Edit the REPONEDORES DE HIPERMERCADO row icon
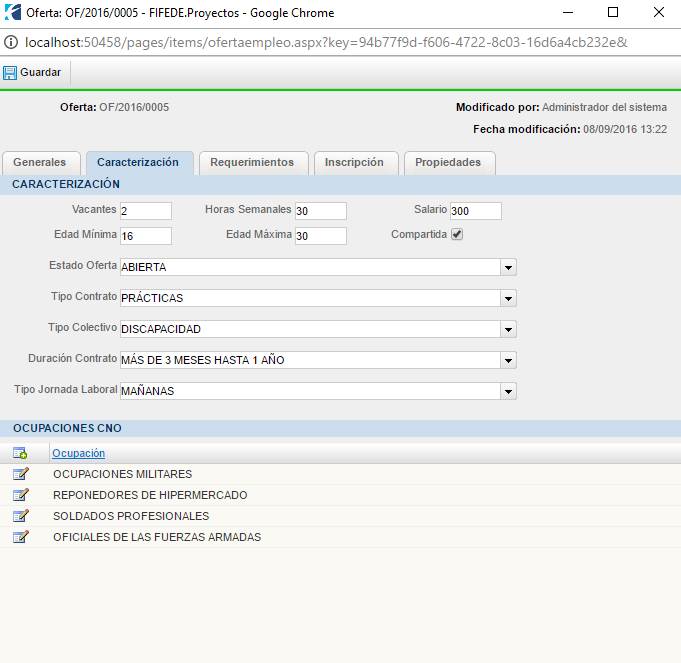 [20, 495]
